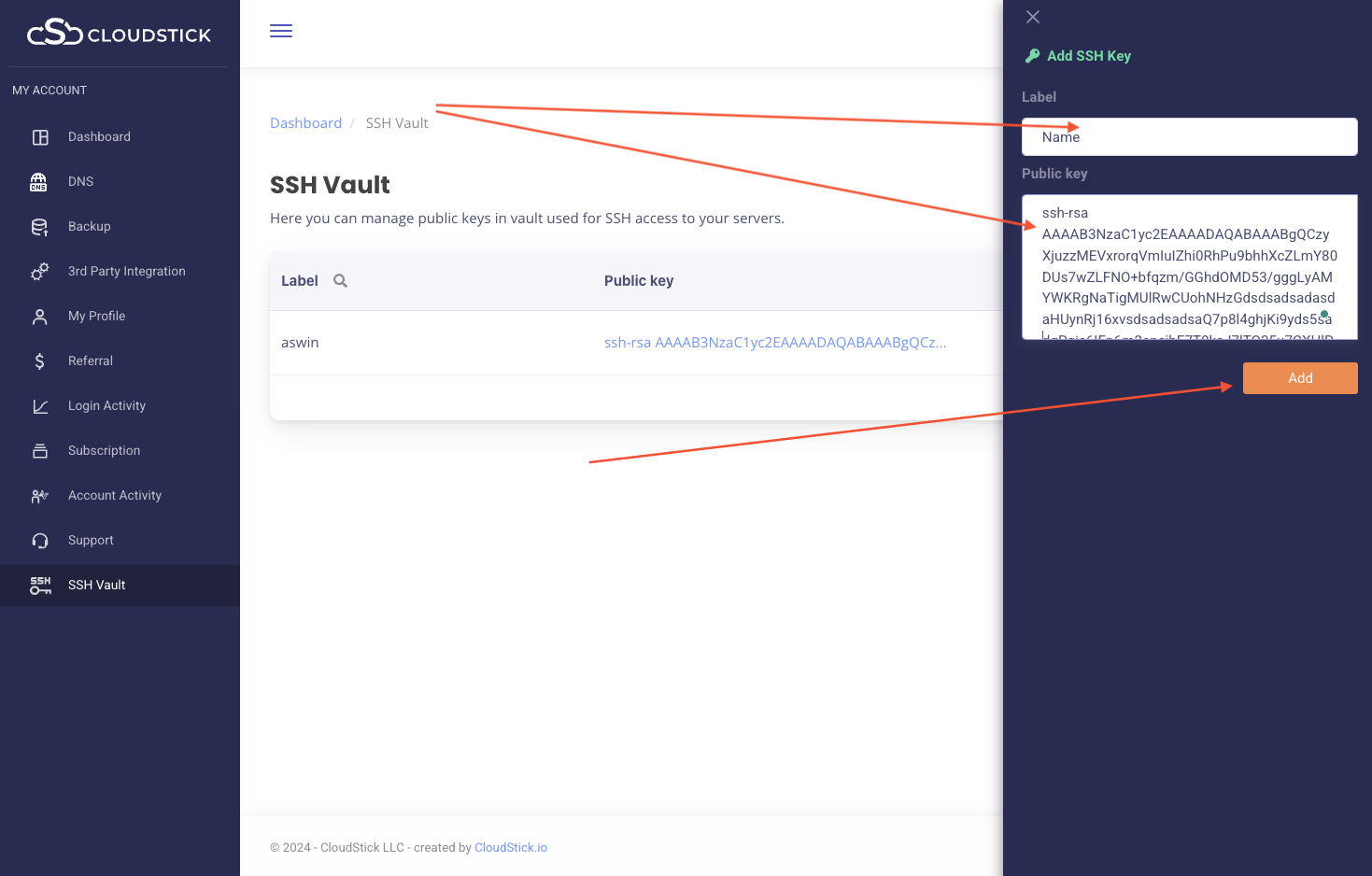The height and width of the screenshot is (876, 1372).
Task: Click the 3rd Party Integration gears icon
Action: (x=39, y=271)
